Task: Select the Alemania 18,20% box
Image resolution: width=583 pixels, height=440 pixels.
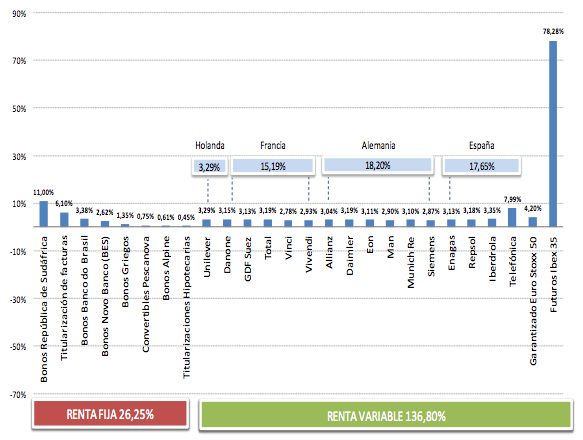Action: coord(378,165)
